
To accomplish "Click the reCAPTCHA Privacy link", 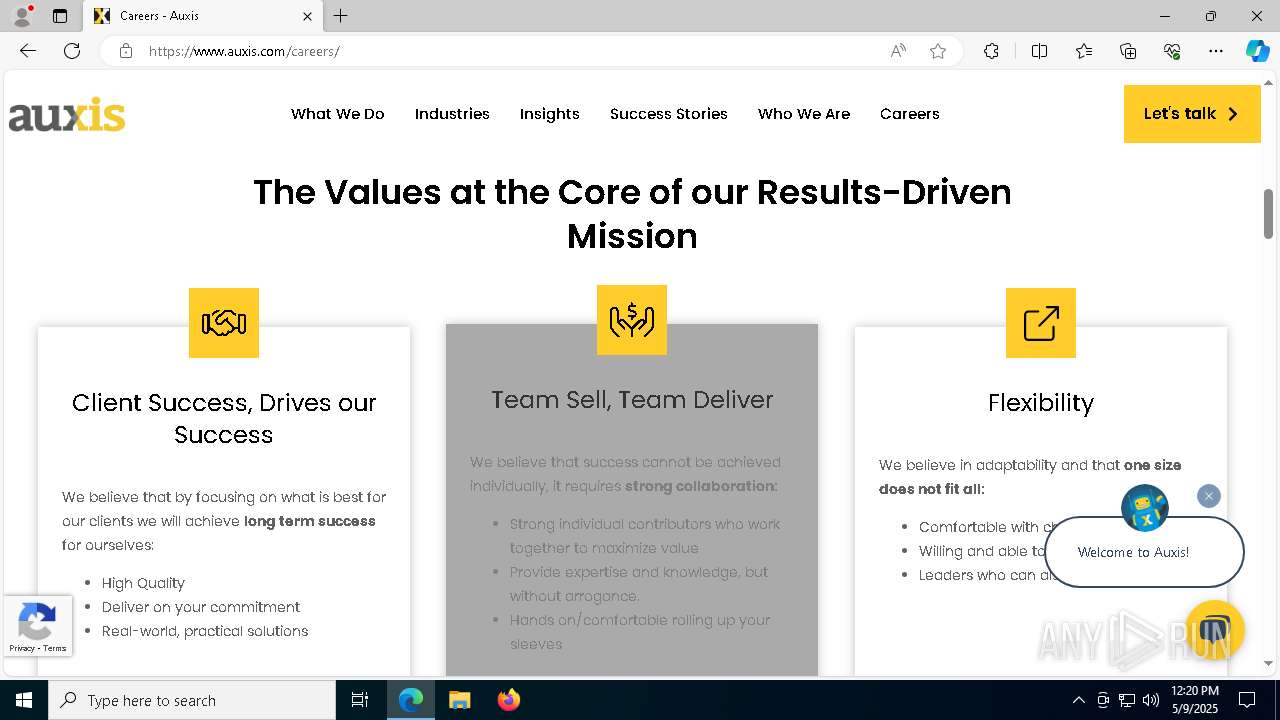I will pyautogui.click(x=22, y=648).
